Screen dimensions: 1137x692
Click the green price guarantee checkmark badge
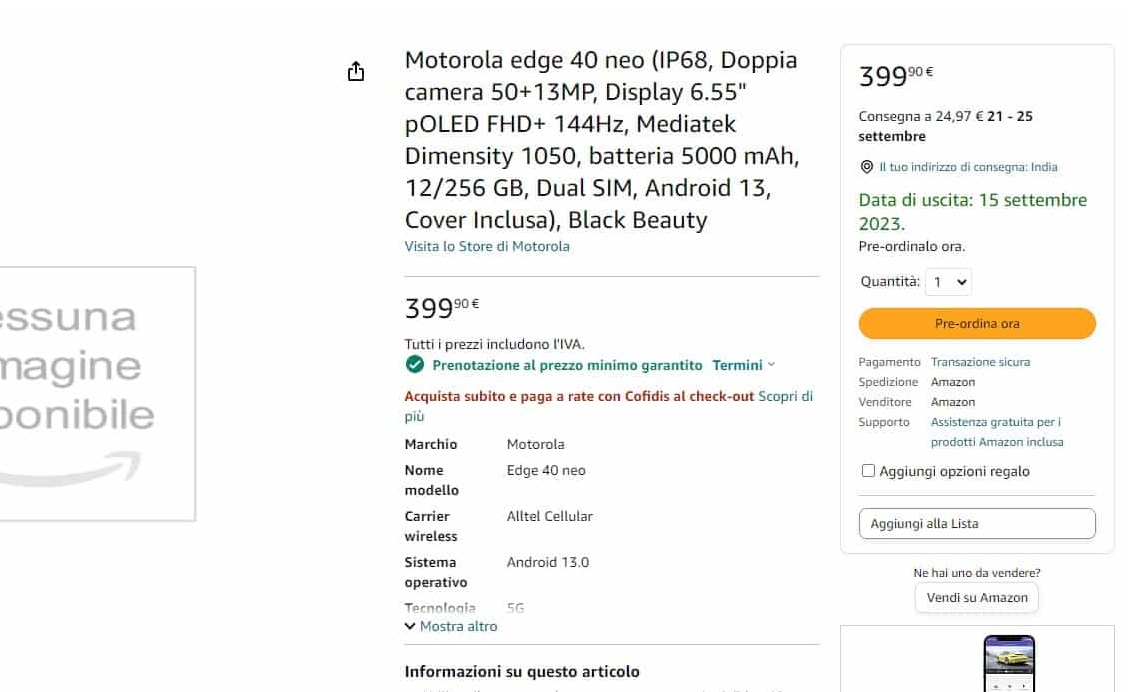[x=414, y=365]
